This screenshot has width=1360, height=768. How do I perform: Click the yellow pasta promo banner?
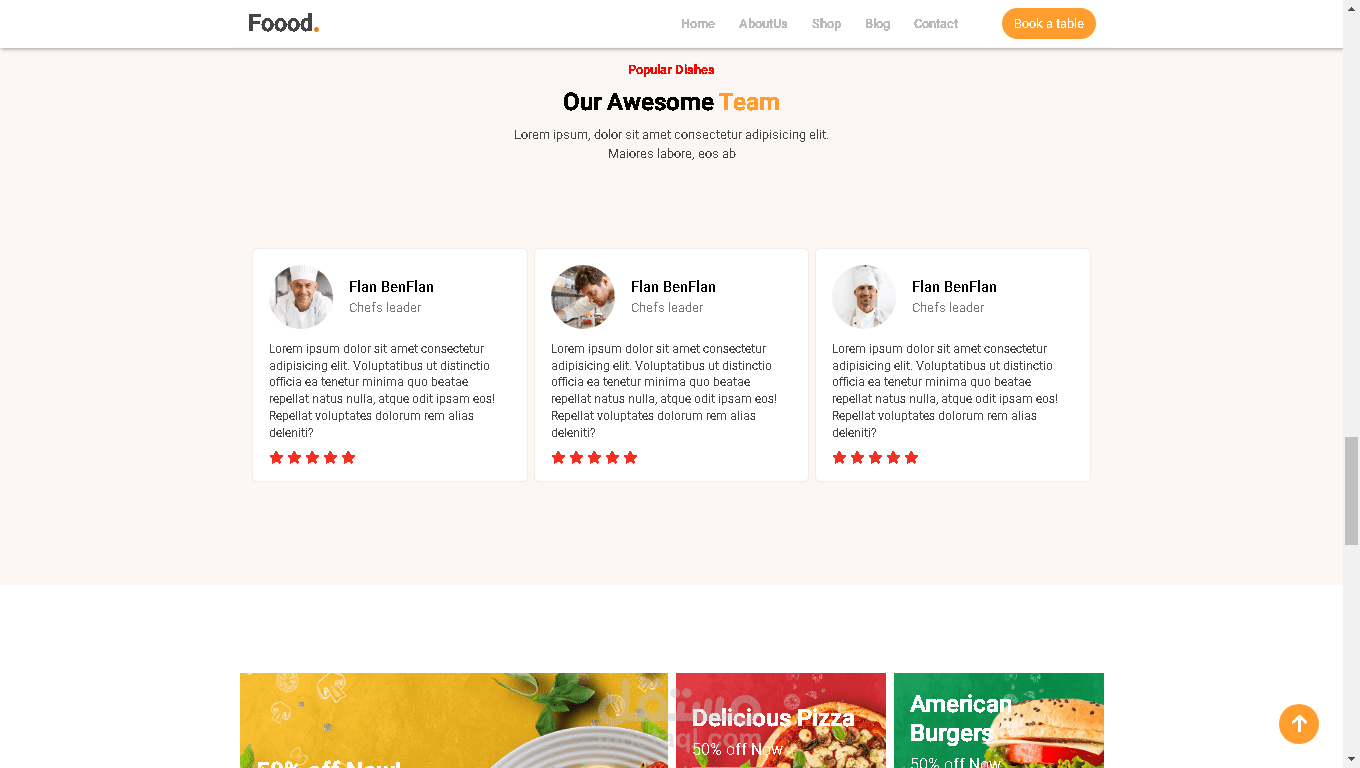[454, 720]
